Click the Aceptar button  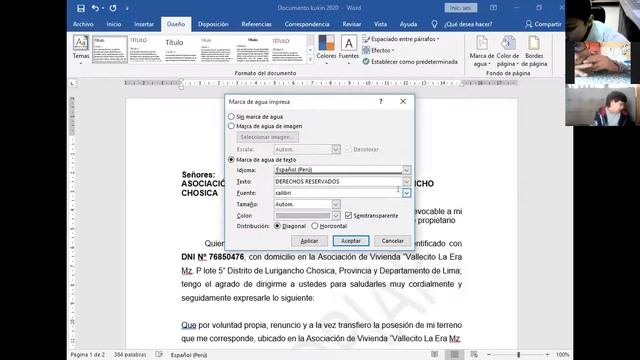click(x=351, y=241)
